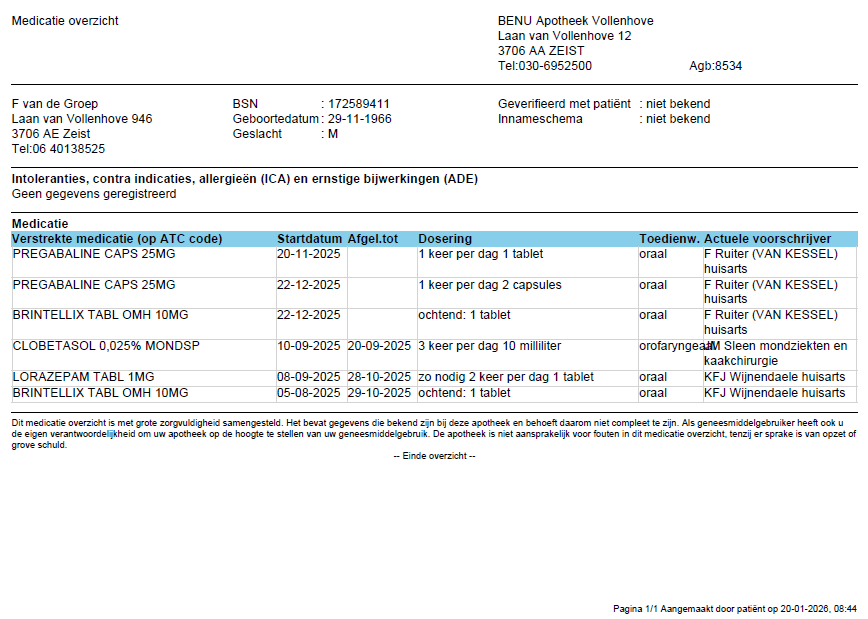Click the BSN number "172589411"

pyautogui.click(x=359, y=104)
